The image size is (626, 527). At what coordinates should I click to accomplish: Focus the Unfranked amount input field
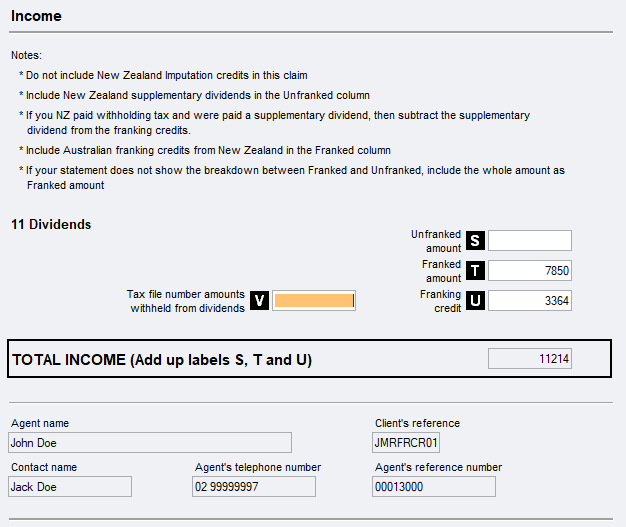coord(529,241)
